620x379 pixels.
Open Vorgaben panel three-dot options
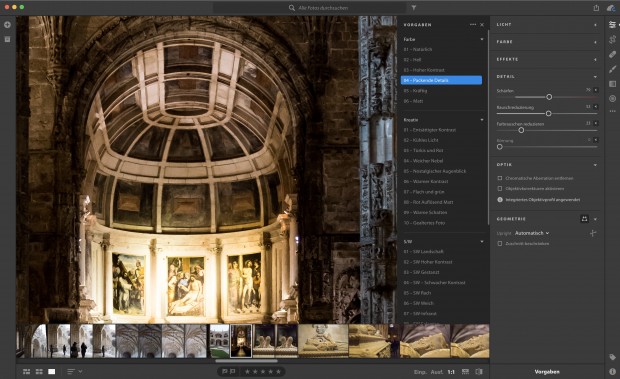473,25
